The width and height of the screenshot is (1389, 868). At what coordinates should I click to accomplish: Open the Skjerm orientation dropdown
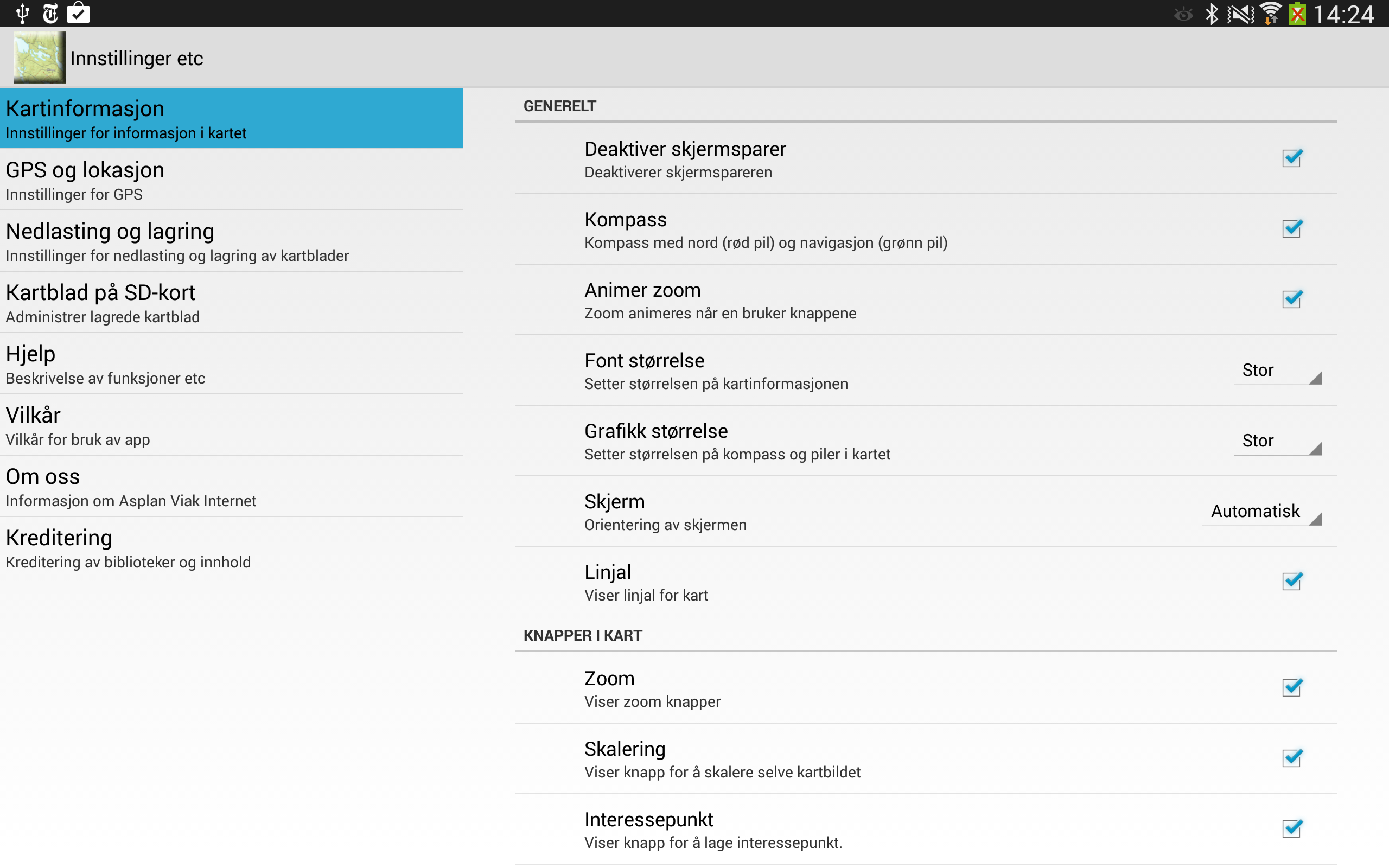tap(1262, 512)
